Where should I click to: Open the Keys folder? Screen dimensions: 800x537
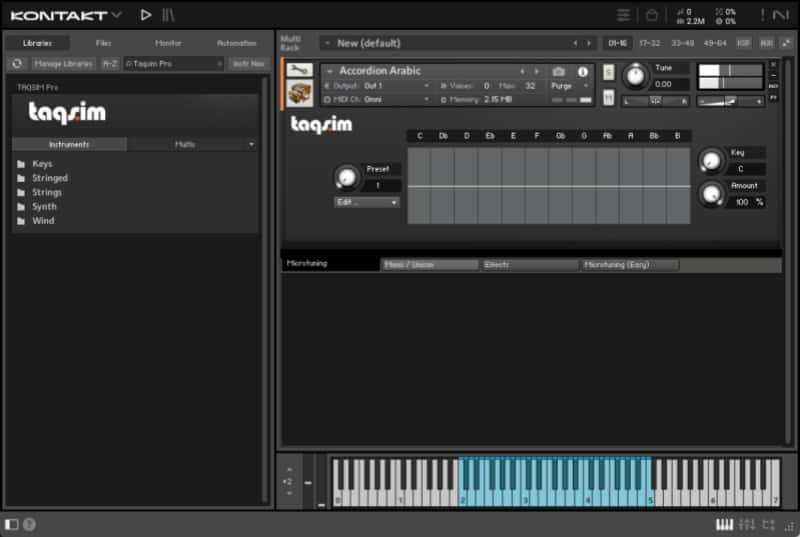[42, 164]
